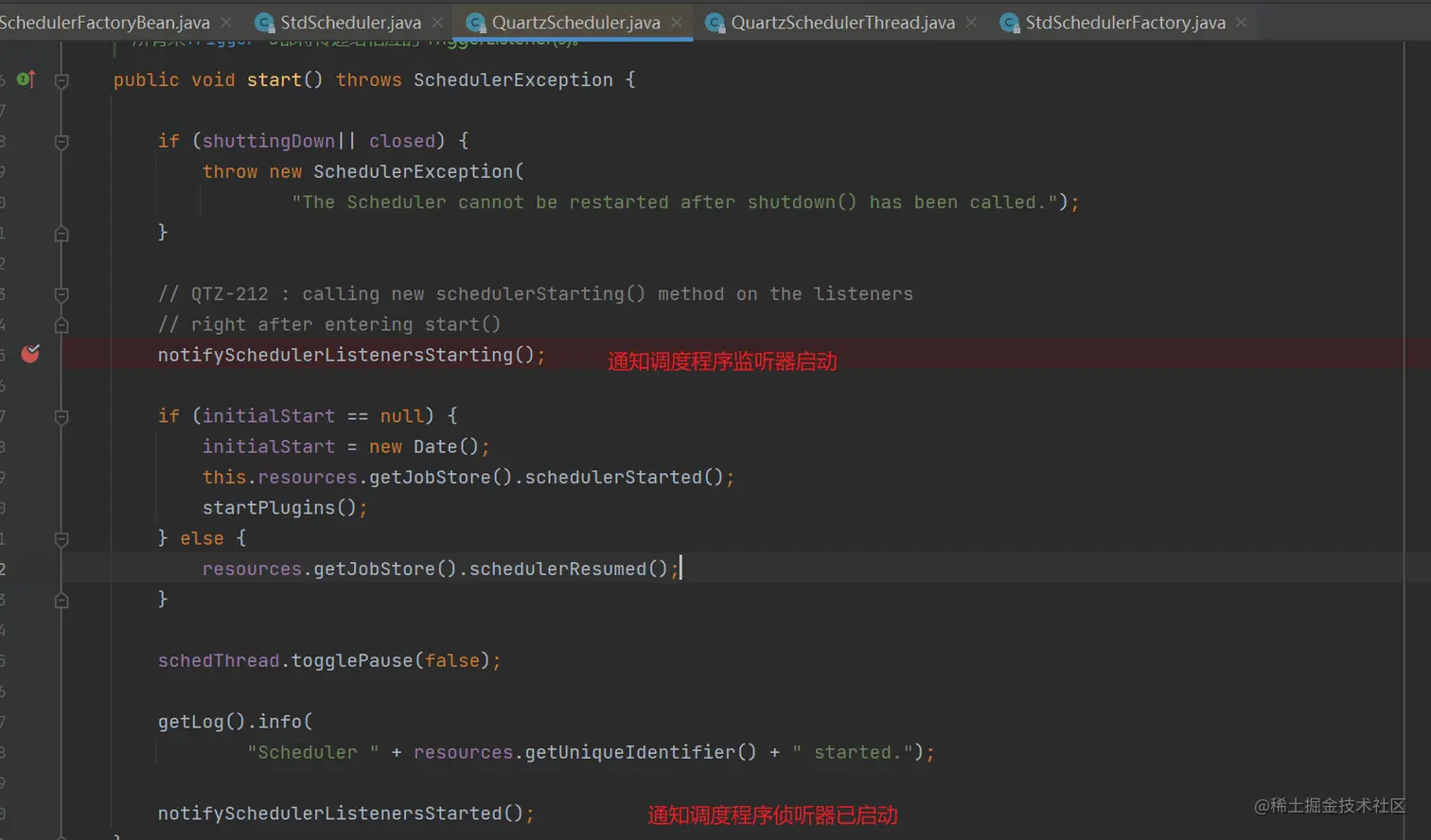Click fold end marker below schedulerResumed() line

click(62, 600)
